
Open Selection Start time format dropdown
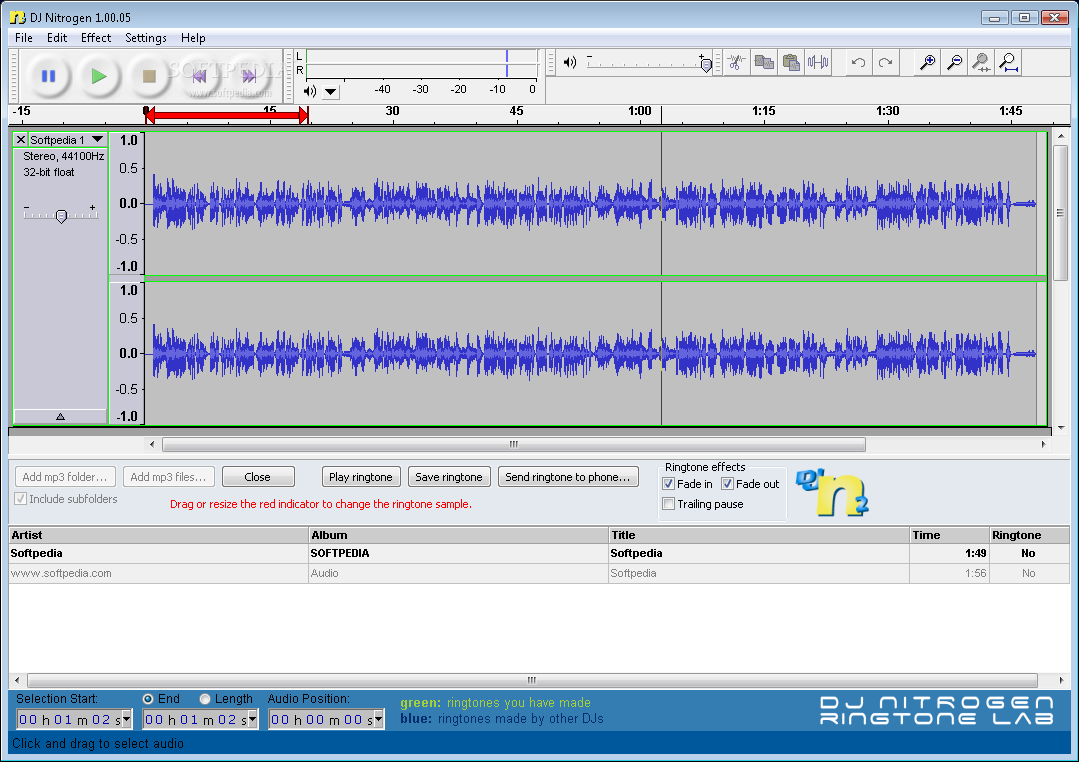pos(127,719)
